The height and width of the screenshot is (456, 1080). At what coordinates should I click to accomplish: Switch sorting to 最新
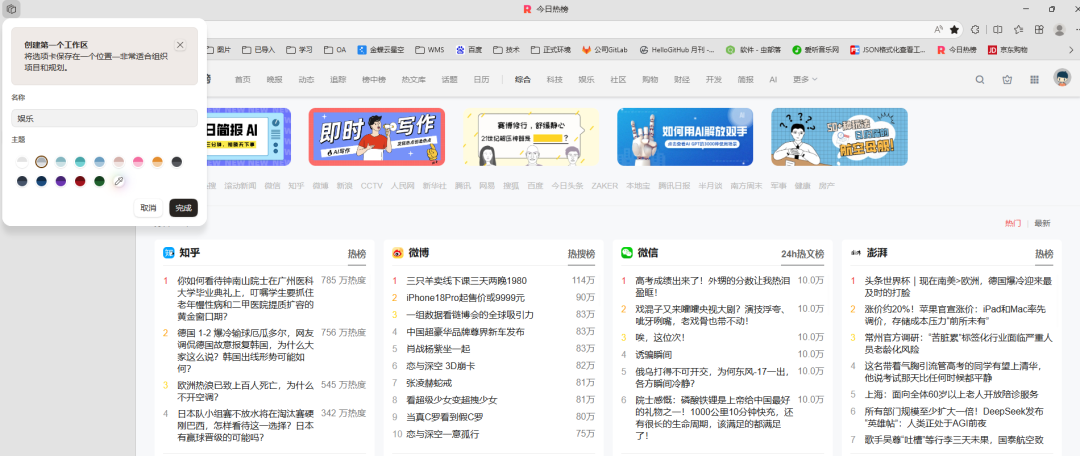click(x=1042, y=224)
